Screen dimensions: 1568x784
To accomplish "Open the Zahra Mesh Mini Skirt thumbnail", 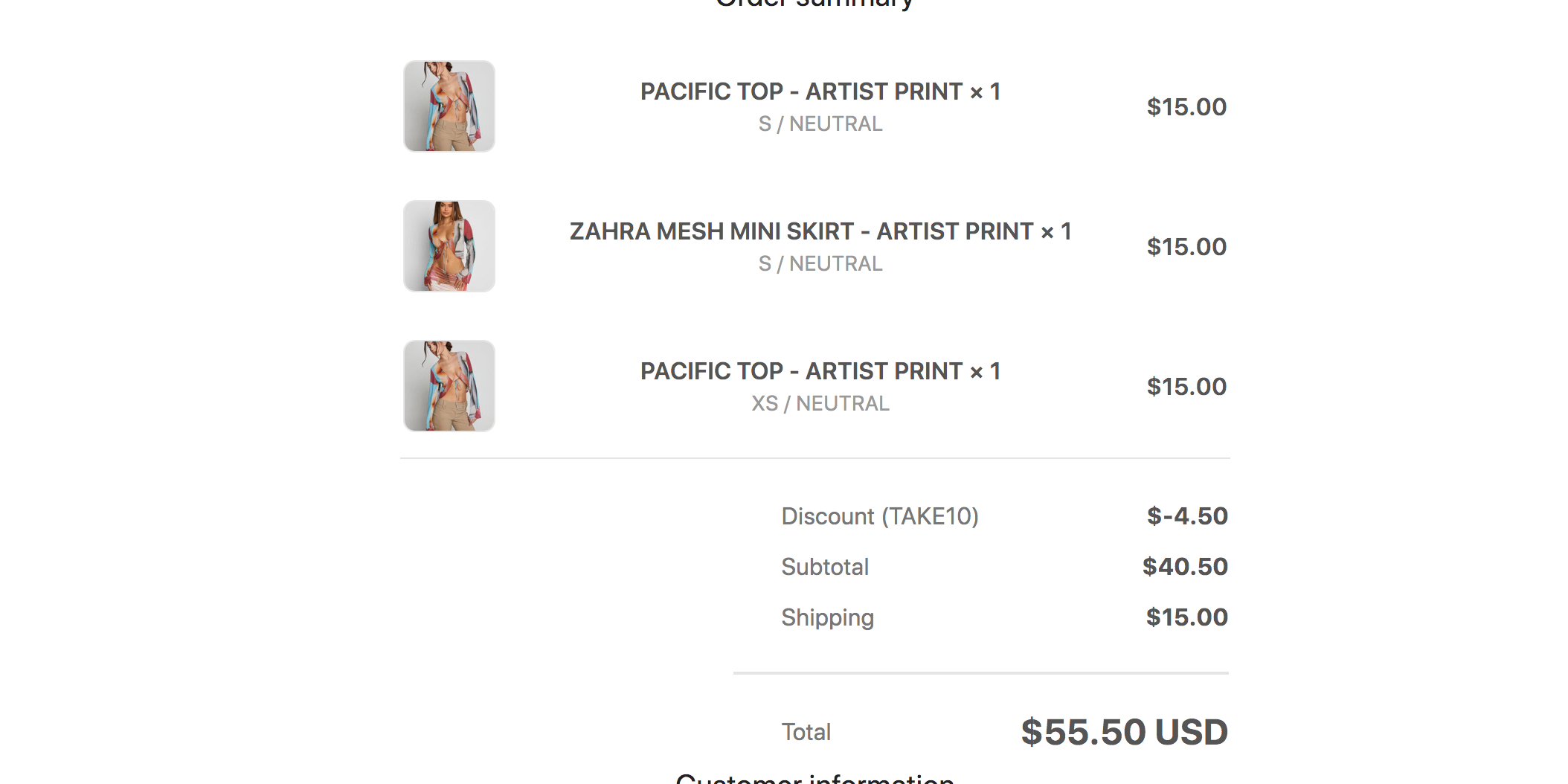I will tap(449, 246).
